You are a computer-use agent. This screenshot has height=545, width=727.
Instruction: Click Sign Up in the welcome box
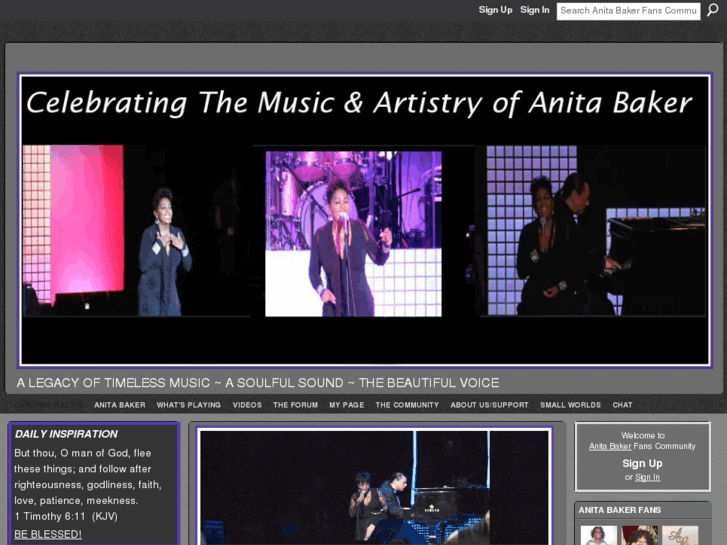(x=642, y=463)
